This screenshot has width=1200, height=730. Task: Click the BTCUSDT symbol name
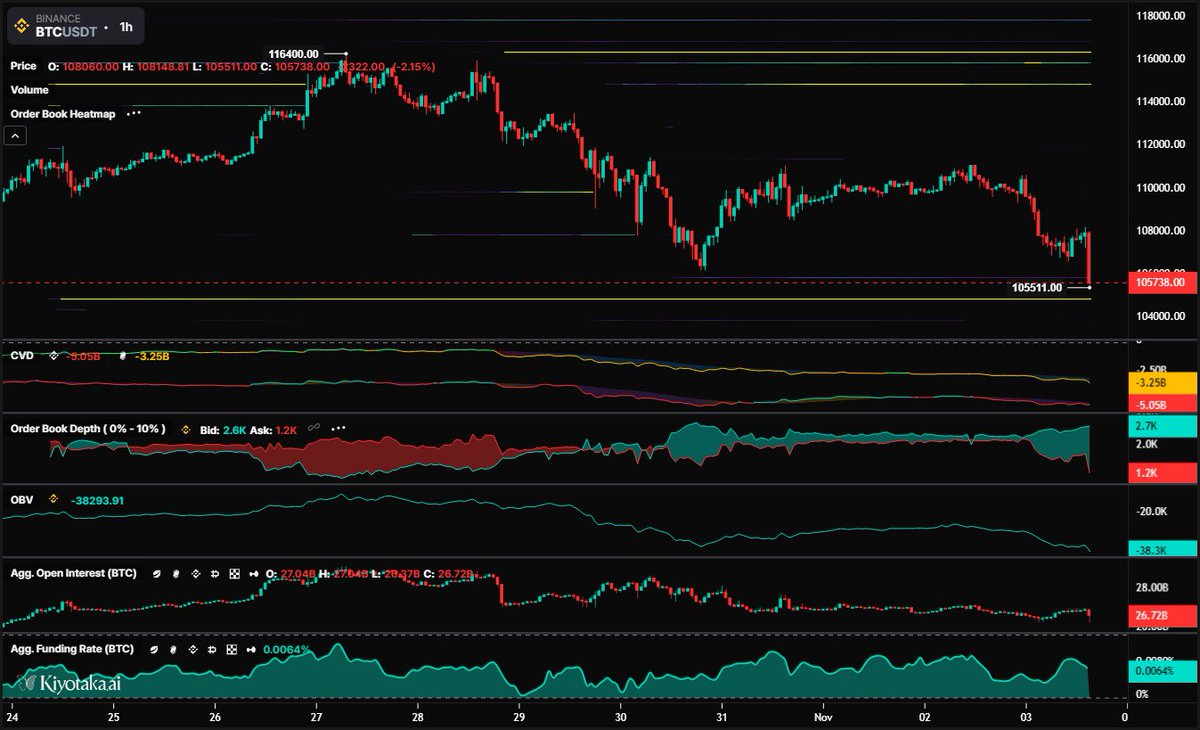pos(64,27)
